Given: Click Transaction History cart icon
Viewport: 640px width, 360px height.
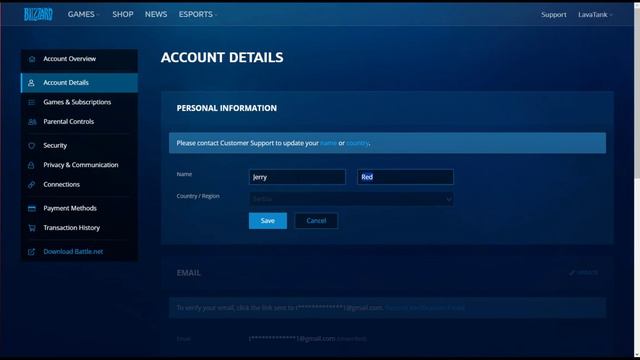Looking at the screenshot, I should point(32,228).
